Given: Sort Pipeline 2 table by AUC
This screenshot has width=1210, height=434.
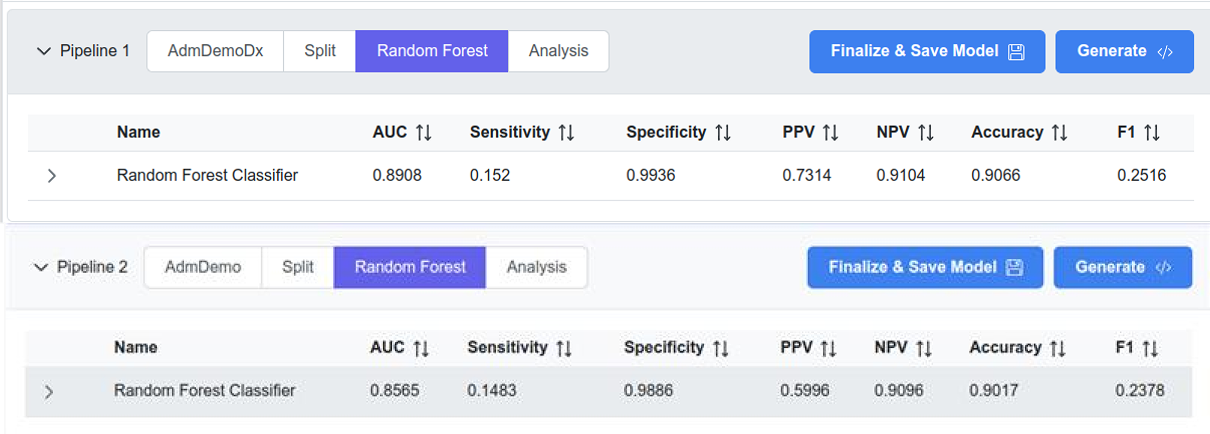Looking at the screenshot, I should point(421,348).
